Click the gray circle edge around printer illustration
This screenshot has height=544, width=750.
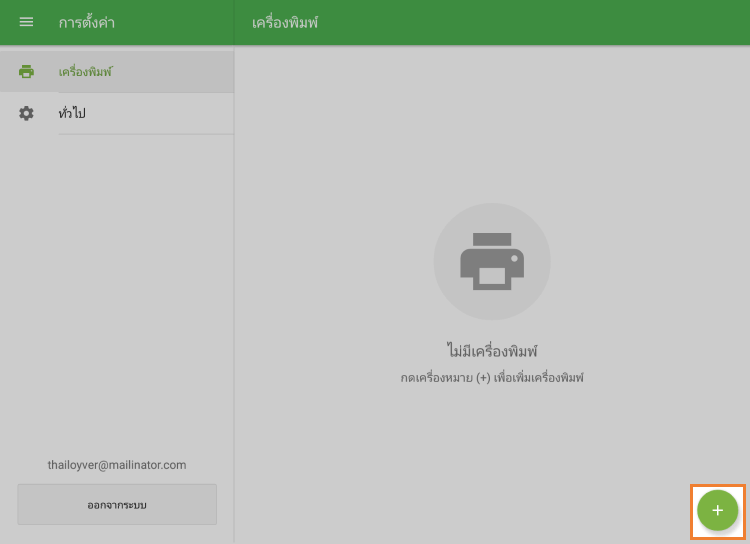[438, 262]
